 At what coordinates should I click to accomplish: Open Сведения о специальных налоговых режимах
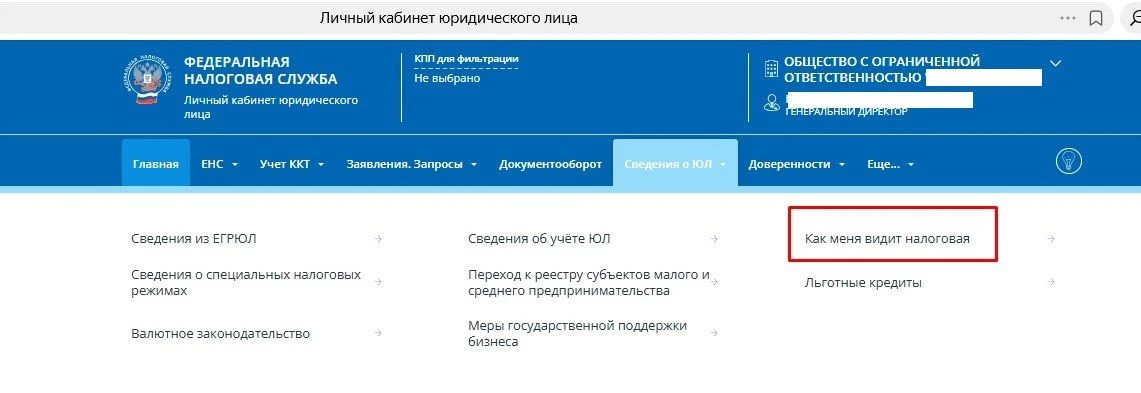[x=246, y=282]
